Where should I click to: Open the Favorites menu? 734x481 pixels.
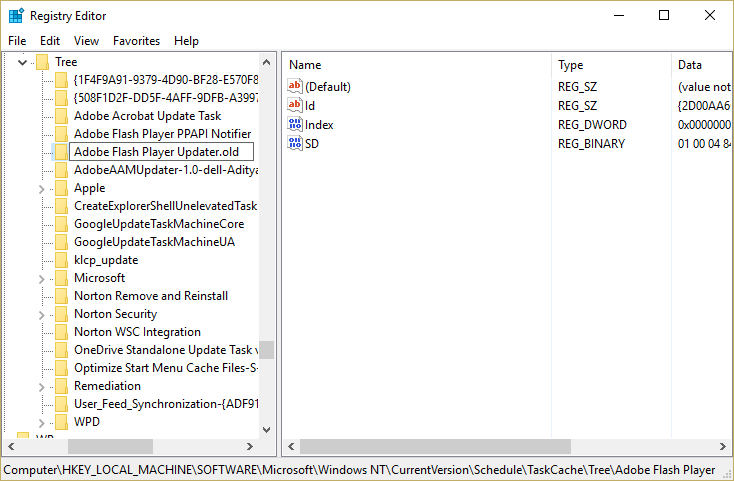pos(136,41)
